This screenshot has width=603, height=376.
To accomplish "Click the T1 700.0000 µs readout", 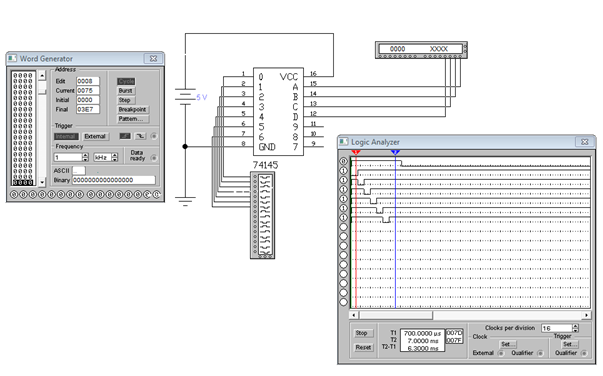I will pos(422,333).
